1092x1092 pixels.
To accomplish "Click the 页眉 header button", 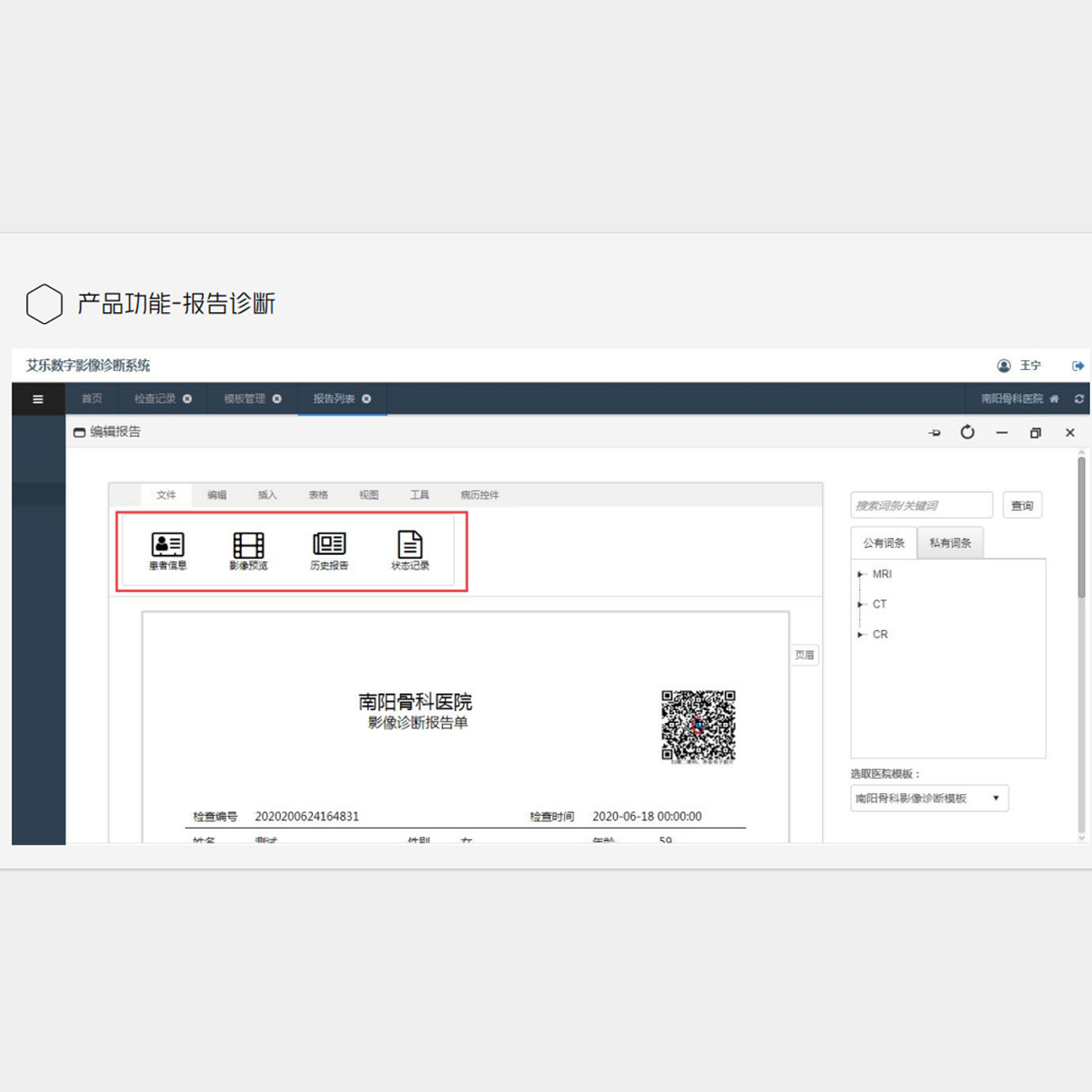I will (x=804, y=655).
